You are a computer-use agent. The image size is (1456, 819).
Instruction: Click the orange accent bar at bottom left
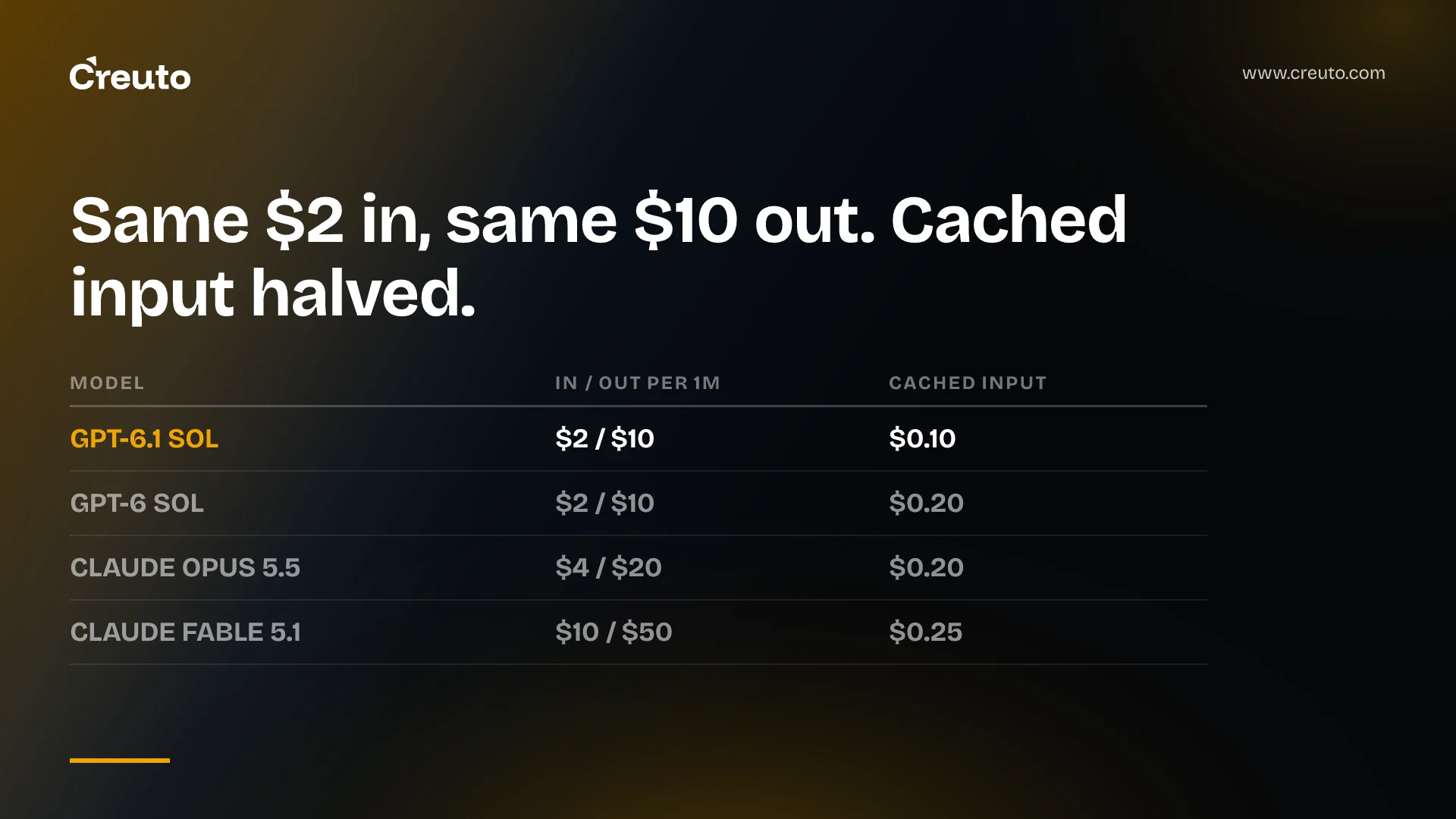pos(120,760)
